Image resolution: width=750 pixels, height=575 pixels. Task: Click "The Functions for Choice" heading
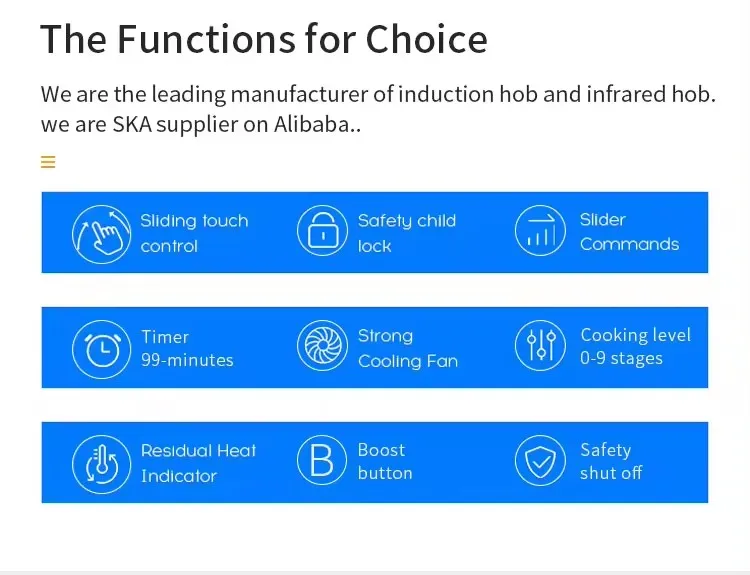tap(264, 40)
